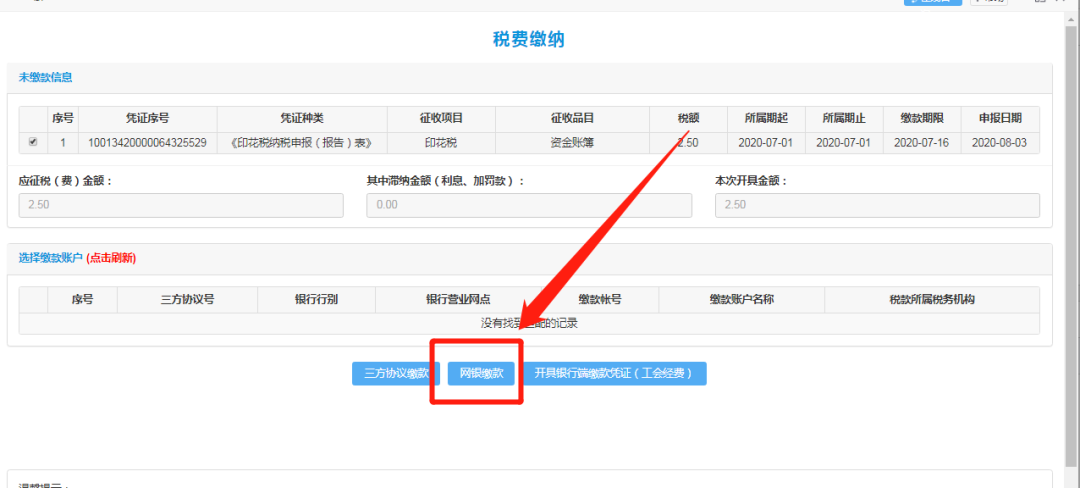Click the 应征税(费)金额 field

[x=181, y=205]
